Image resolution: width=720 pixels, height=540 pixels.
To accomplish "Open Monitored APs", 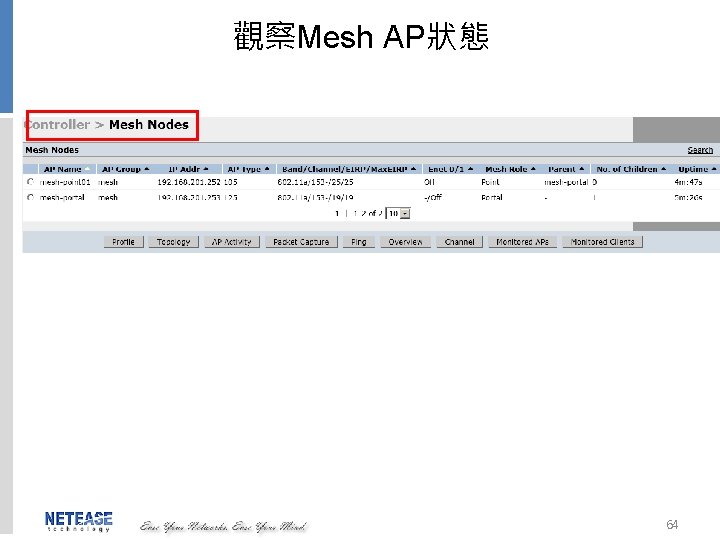I will (x=522, y=242).
